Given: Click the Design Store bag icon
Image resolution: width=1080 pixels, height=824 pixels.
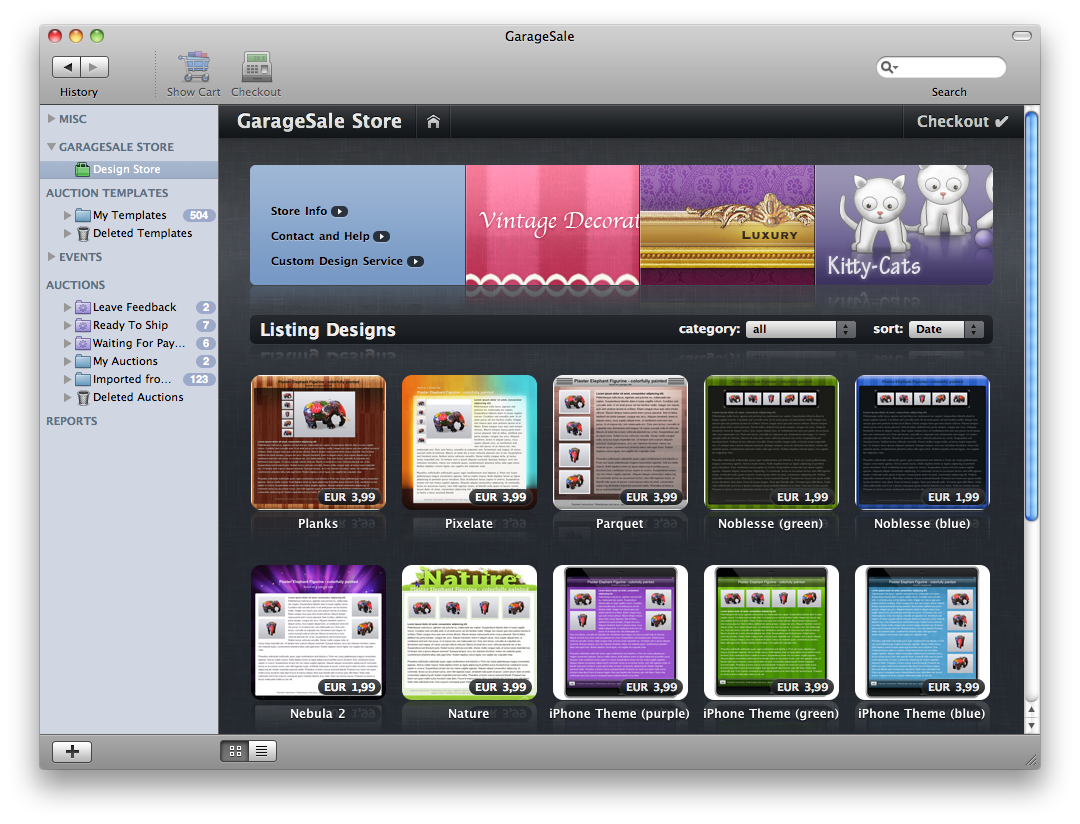Looking at the screenshot, I should point(83,169).
